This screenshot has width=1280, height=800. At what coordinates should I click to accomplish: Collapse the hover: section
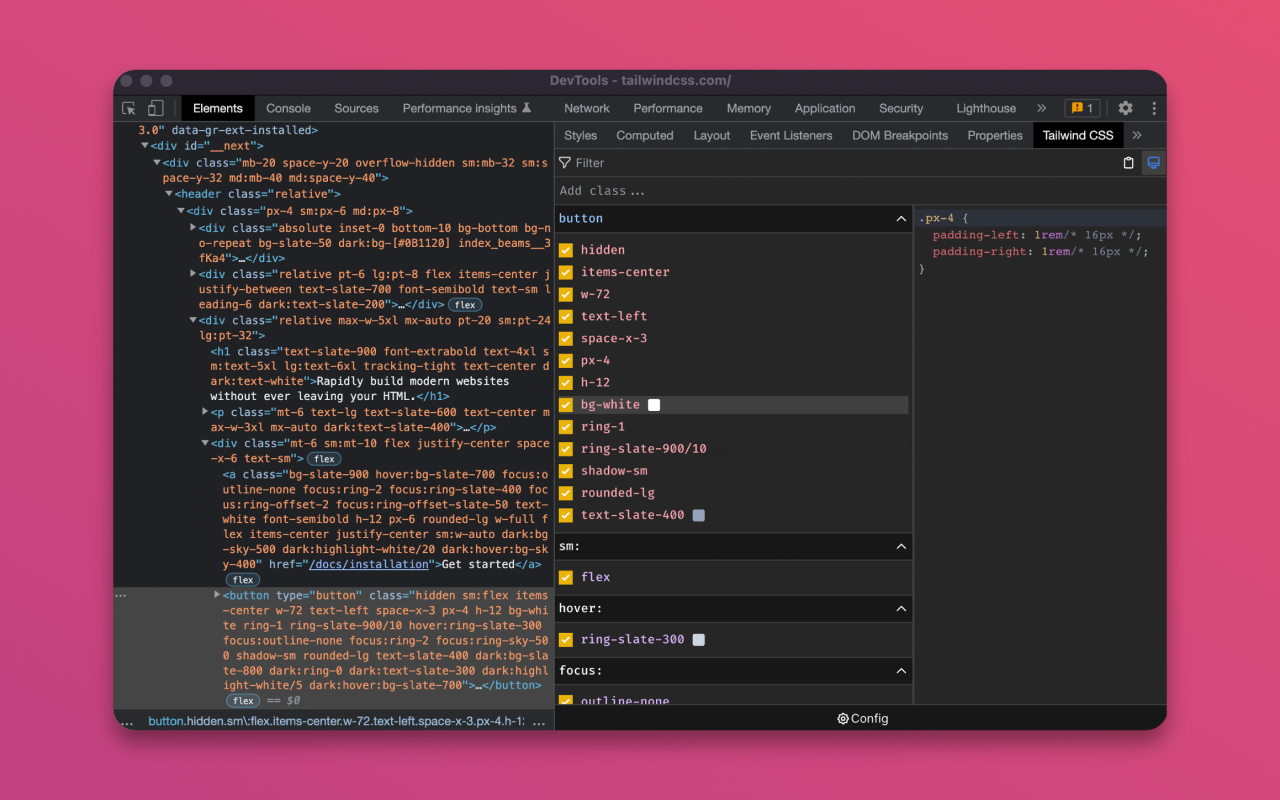pos(901,608)
